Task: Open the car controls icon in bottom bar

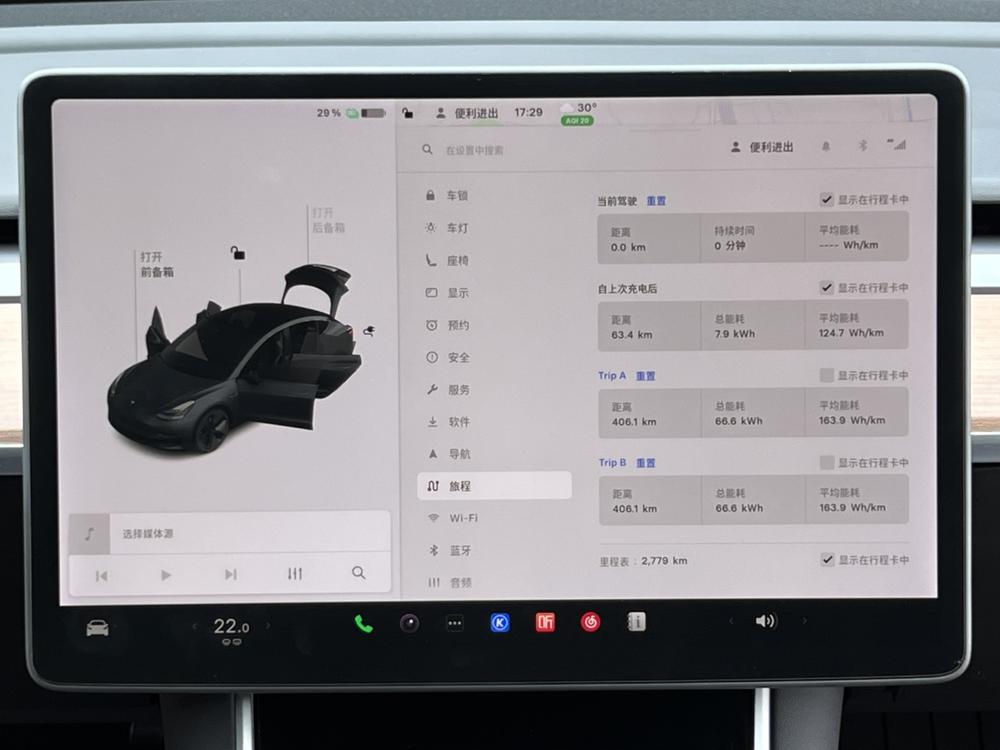Action: point(97,628)
